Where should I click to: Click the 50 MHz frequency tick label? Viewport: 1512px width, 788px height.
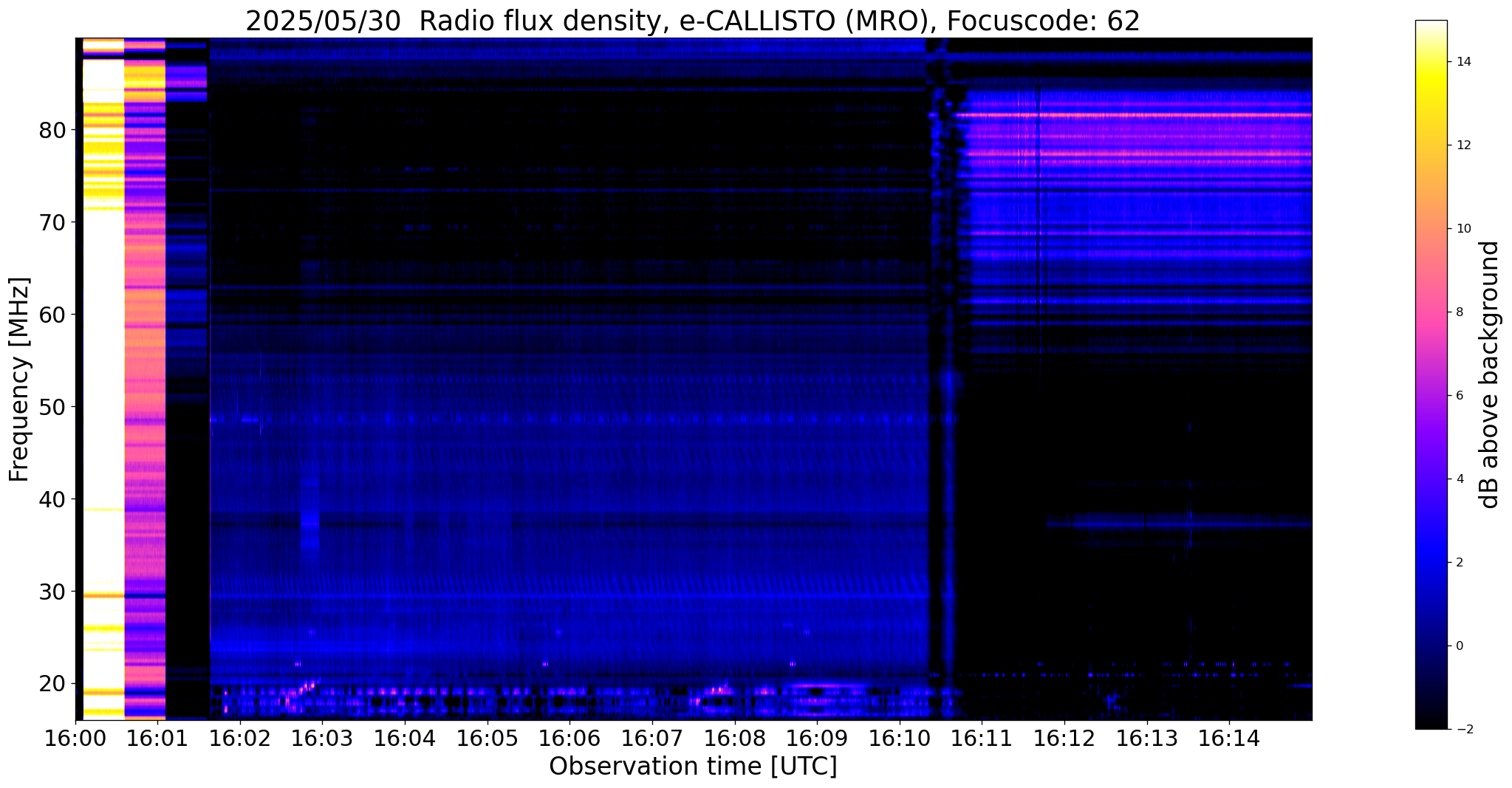(52, 407)
